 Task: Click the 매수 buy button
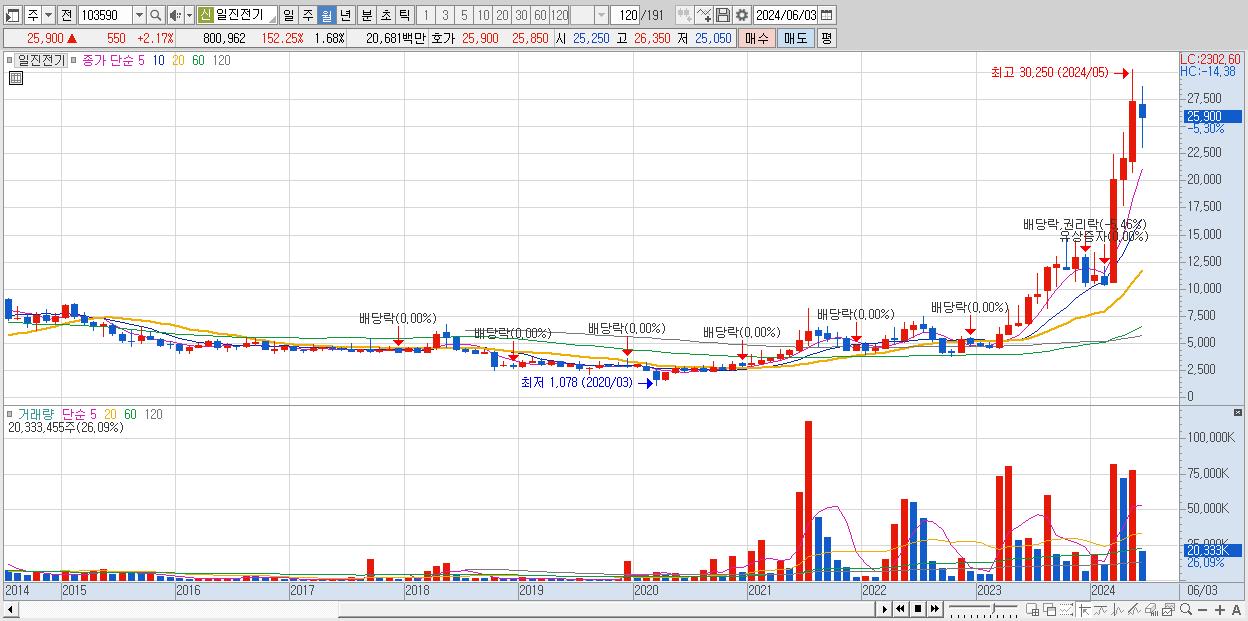(x=757, y=38)
